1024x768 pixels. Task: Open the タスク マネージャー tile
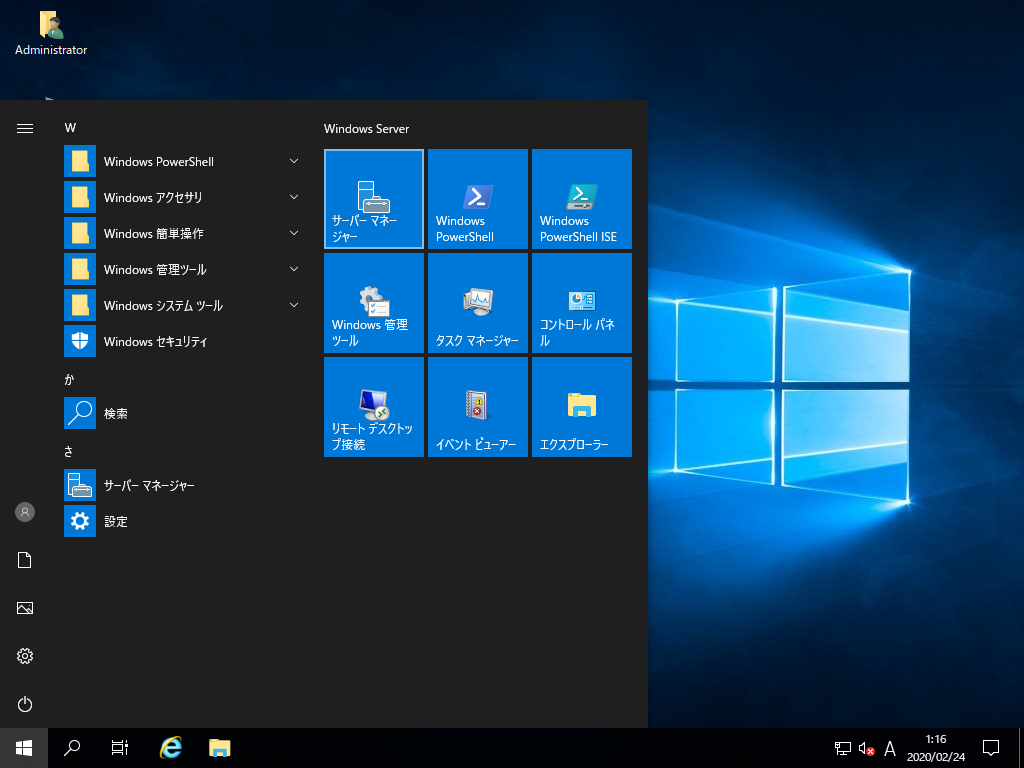click(x=477, y=302)
